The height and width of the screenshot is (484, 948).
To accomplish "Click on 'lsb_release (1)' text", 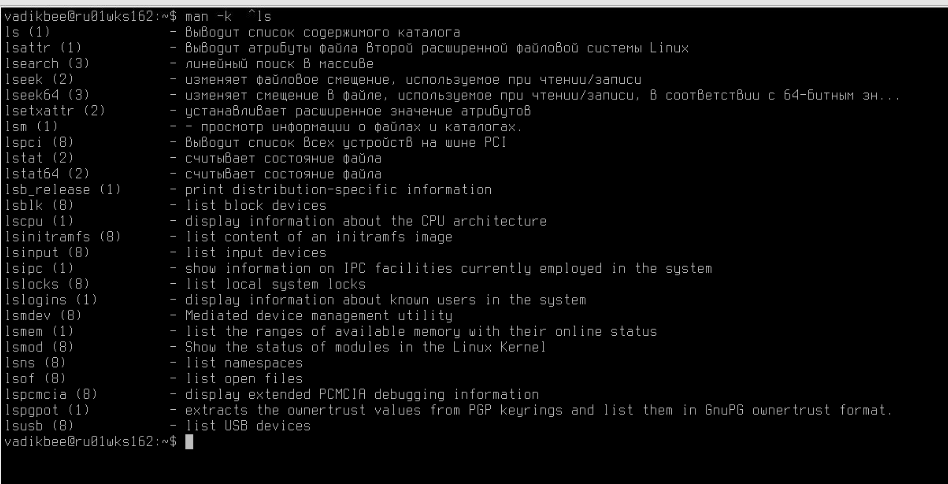I will click(x=63, y=190).
